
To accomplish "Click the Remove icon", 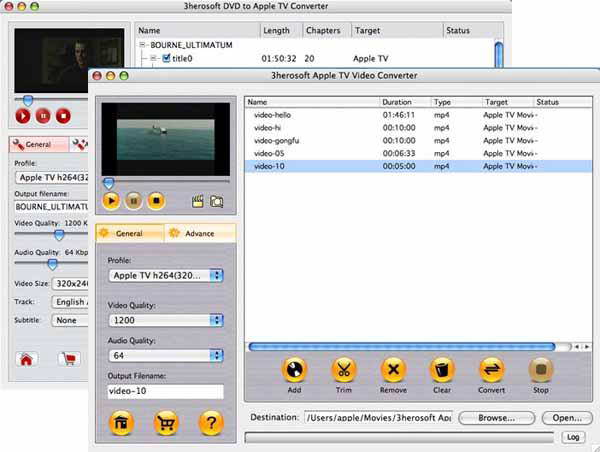I will 393,371.
